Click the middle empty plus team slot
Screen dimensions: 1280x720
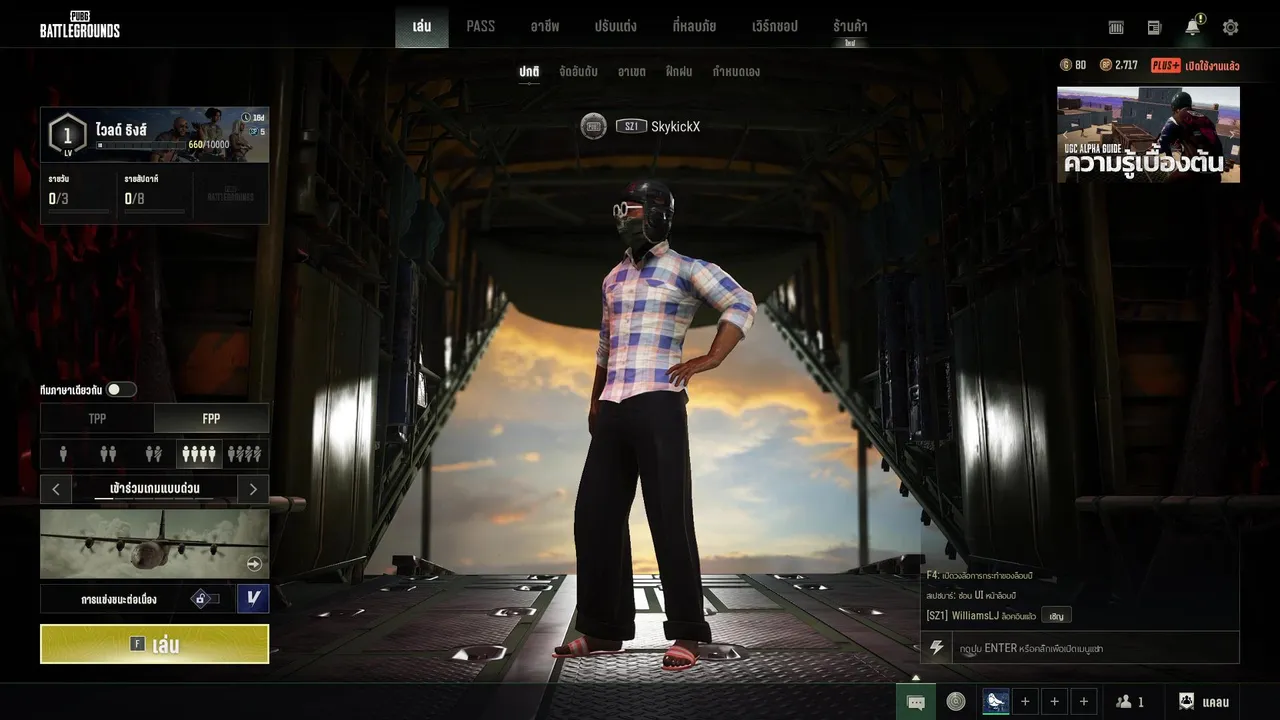point(1054,702)
